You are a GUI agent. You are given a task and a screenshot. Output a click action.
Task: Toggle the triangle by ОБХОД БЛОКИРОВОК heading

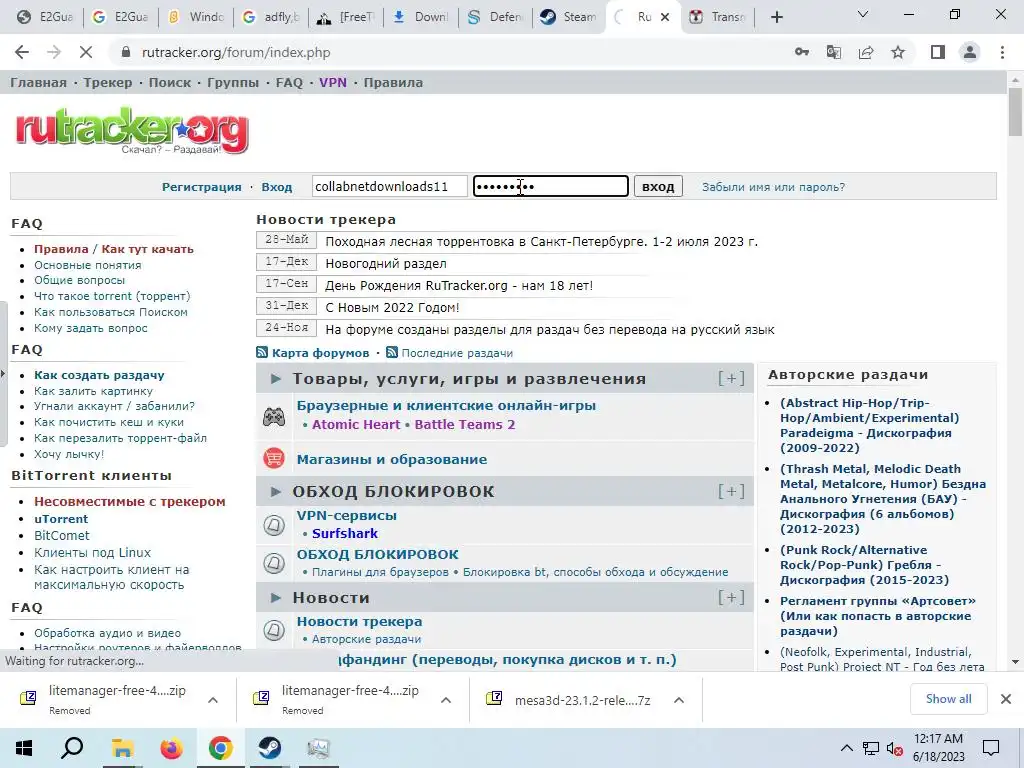pyautogui.click(x=276, y=491)
